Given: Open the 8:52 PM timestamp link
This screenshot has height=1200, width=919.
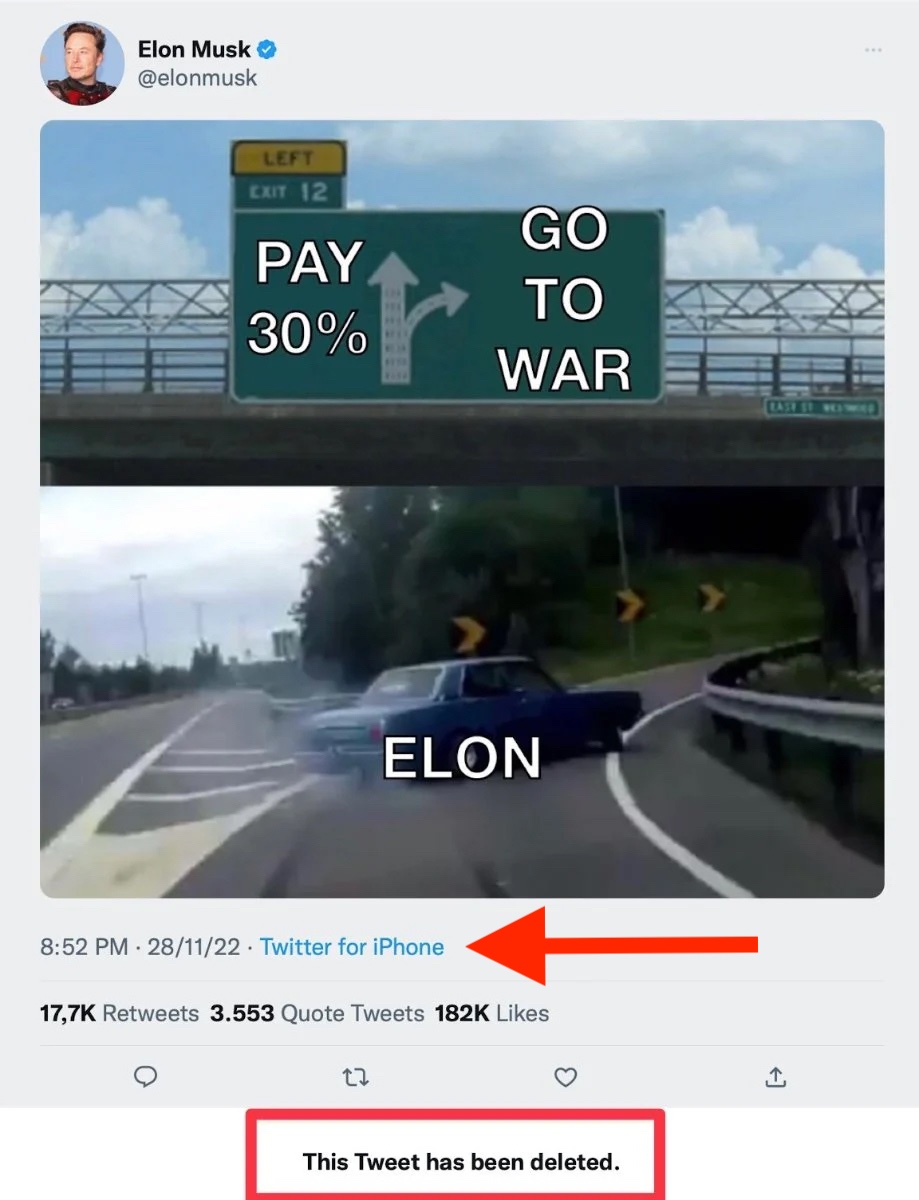Looking at the screenshot, I should pos(140,947).
